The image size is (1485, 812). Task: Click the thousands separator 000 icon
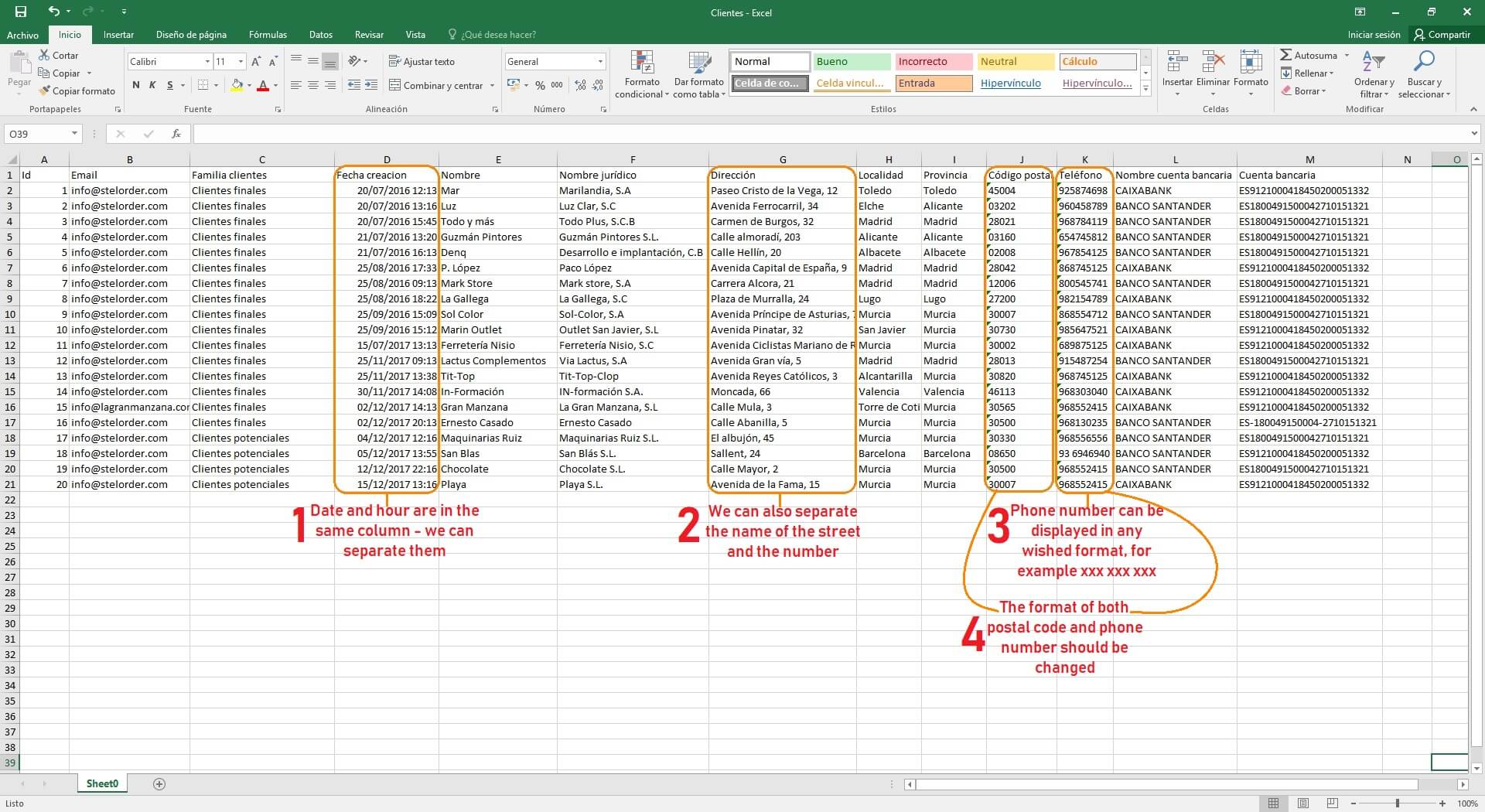[x=557, y=85]
